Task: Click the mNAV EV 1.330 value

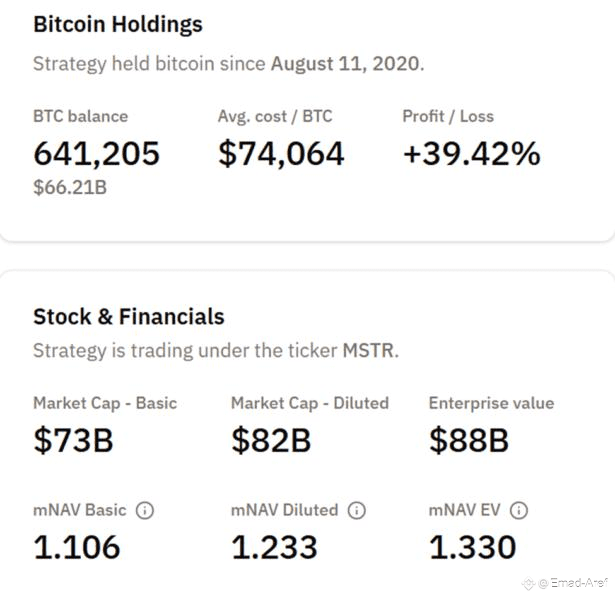Action: 473,547
